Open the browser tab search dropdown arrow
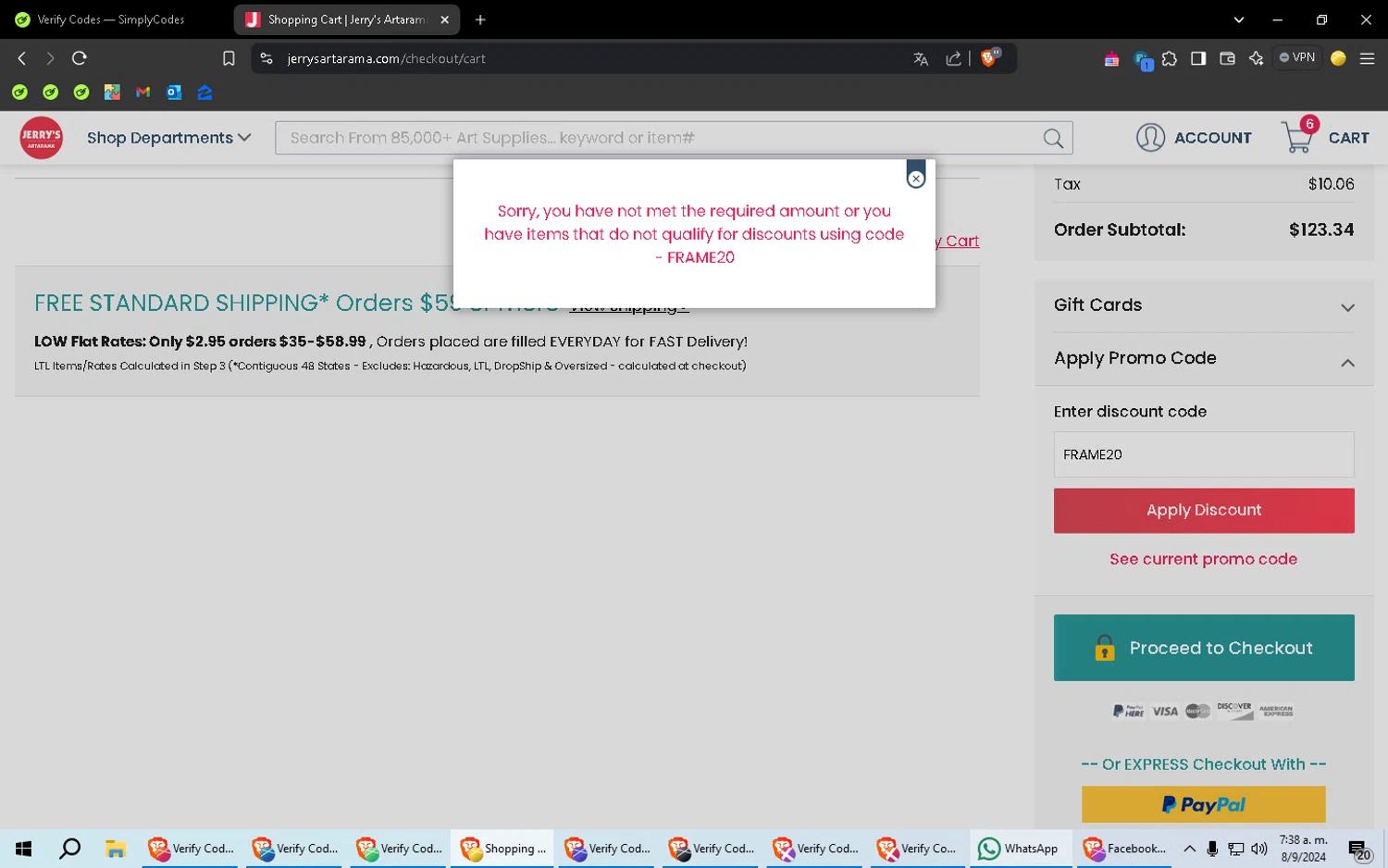Viewport: 1388px width, 868px height. 1238,19
